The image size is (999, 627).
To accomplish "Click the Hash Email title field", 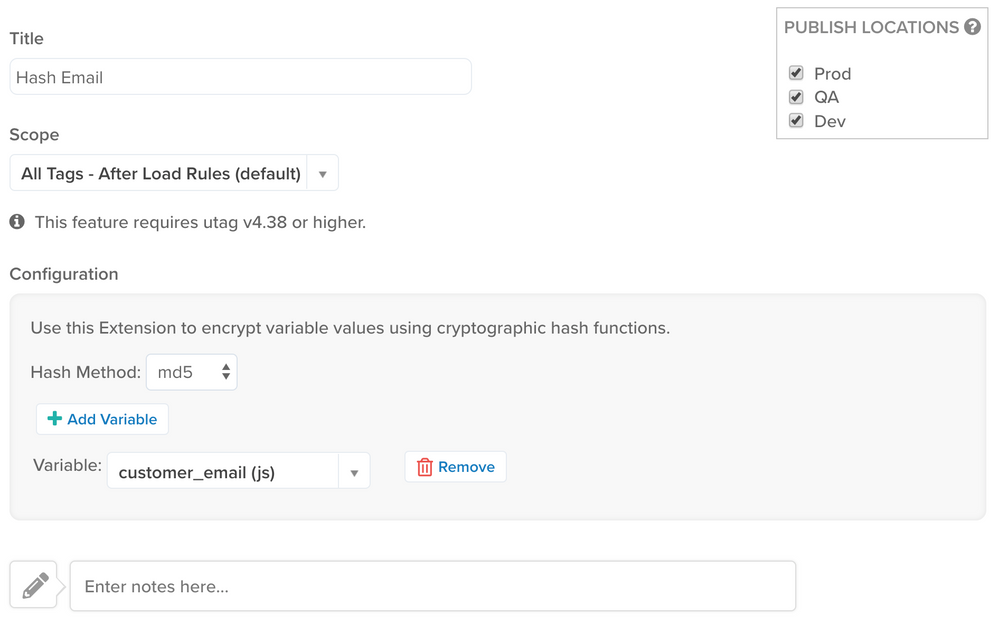I will (x=240, y=77).
